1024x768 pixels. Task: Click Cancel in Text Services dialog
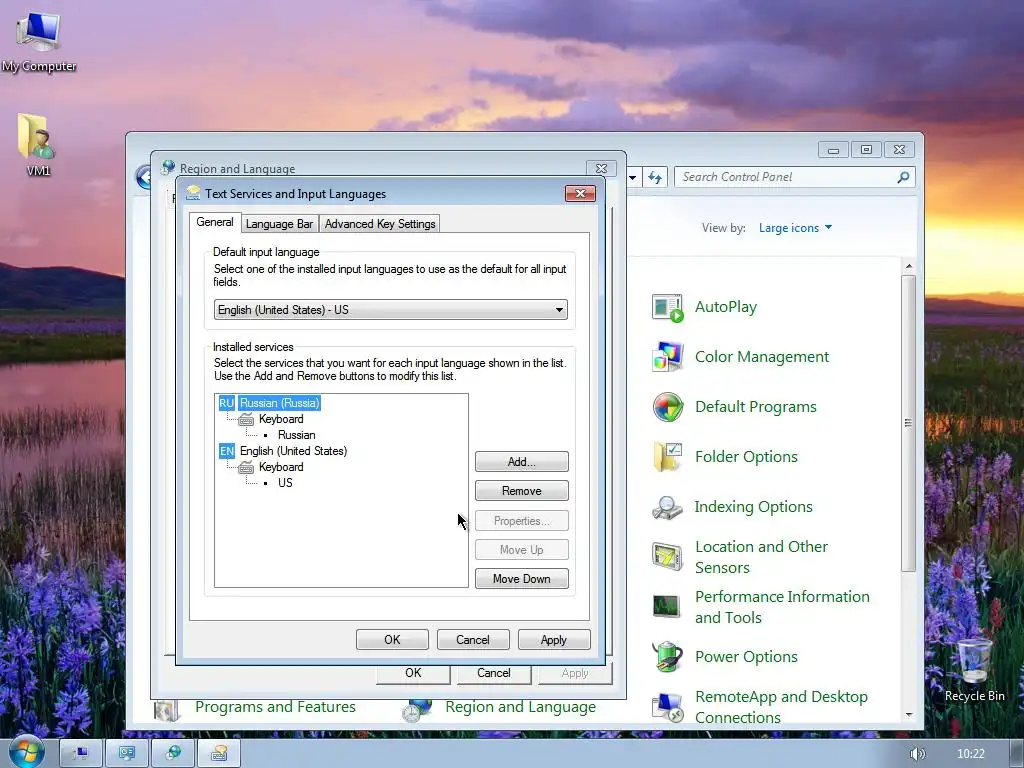tap(473, 639)
